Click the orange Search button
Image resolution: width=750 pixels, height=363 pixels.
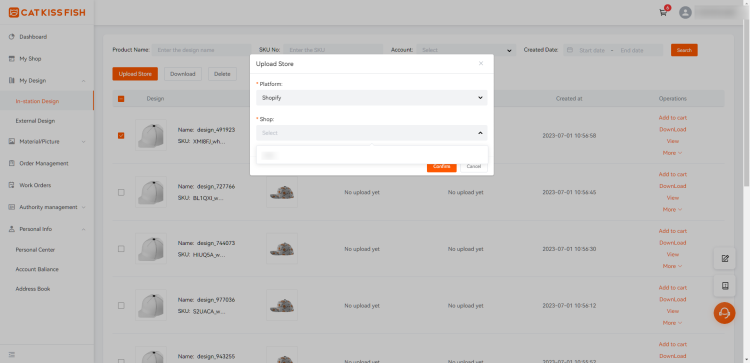(684, 50)
